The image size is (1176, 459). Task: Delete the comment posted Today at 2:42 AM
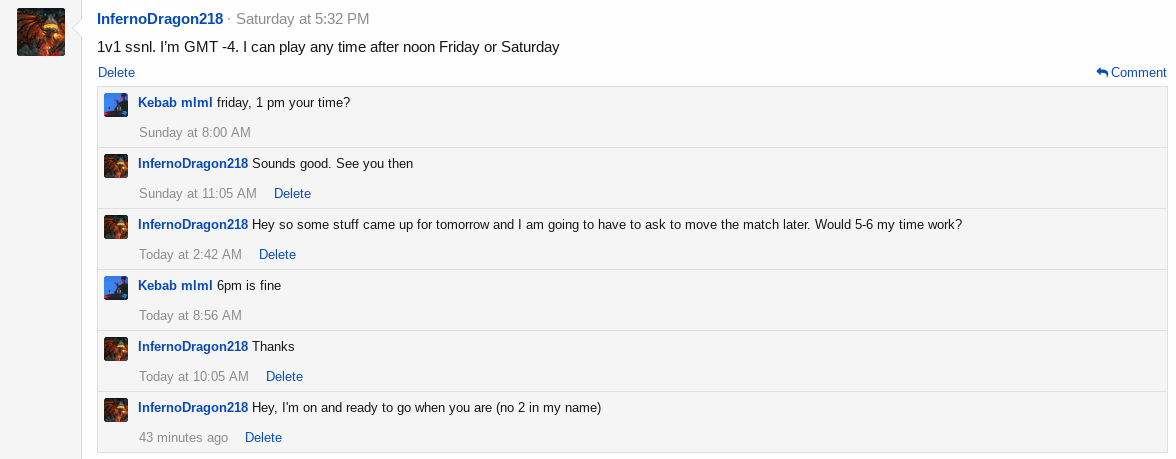(277, 254)
